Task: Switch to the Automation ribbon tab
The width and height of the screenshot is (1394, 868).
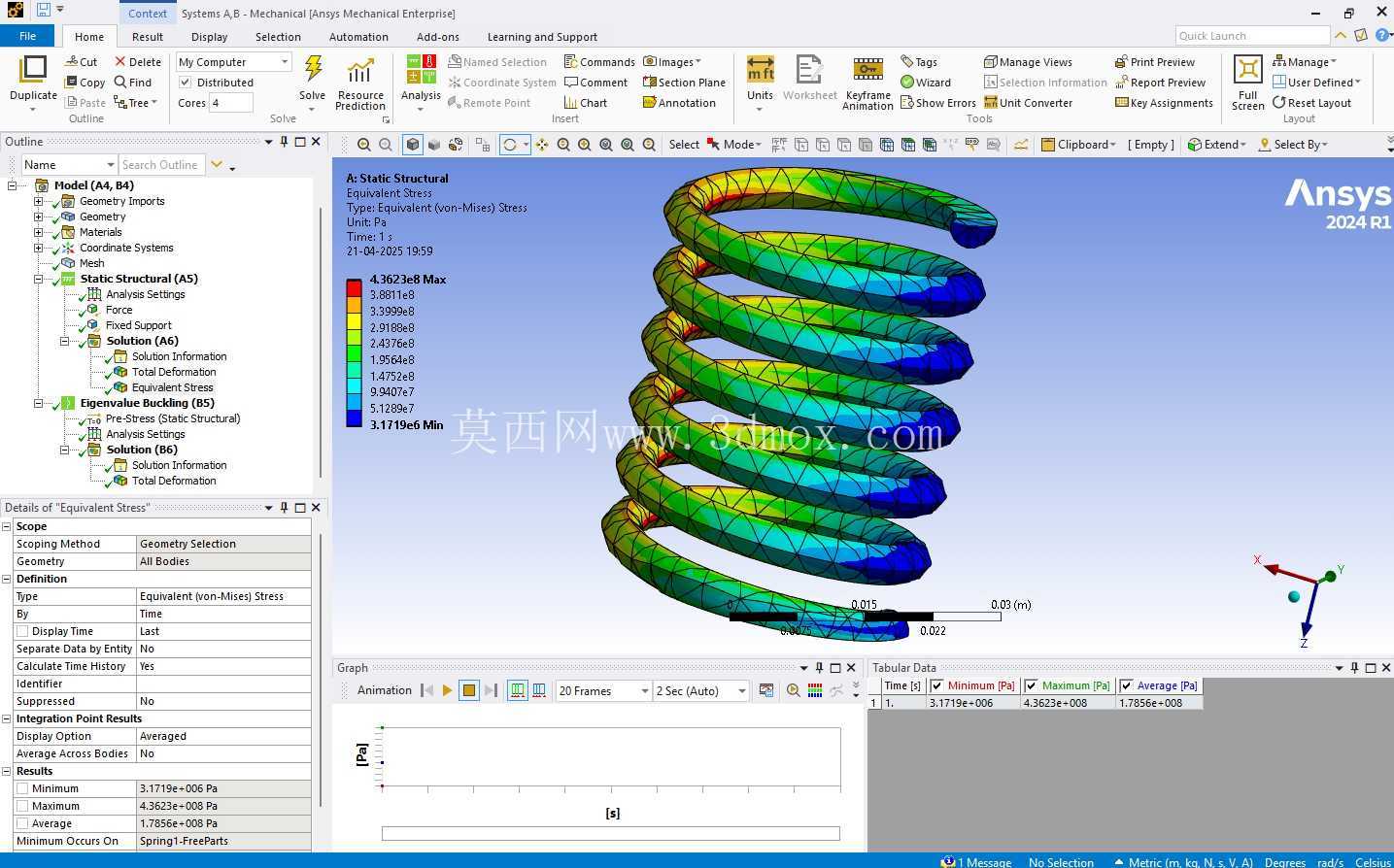Action: coord(358,37)
